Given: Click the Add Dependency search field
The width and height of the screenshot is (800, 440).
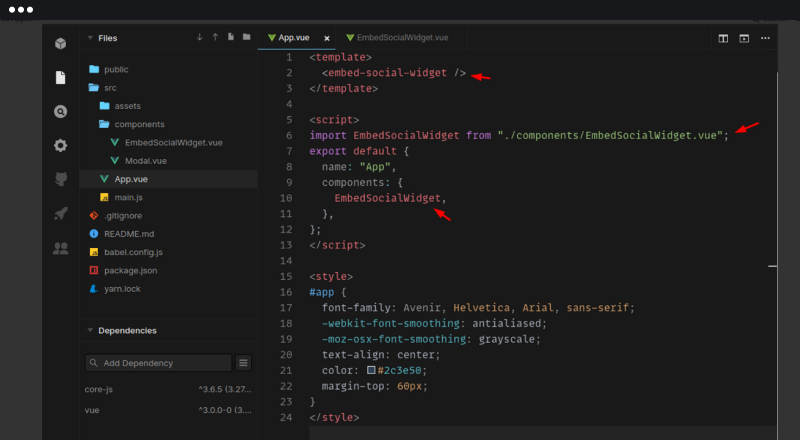Looking at the screenshot, I should coord(158,363).
